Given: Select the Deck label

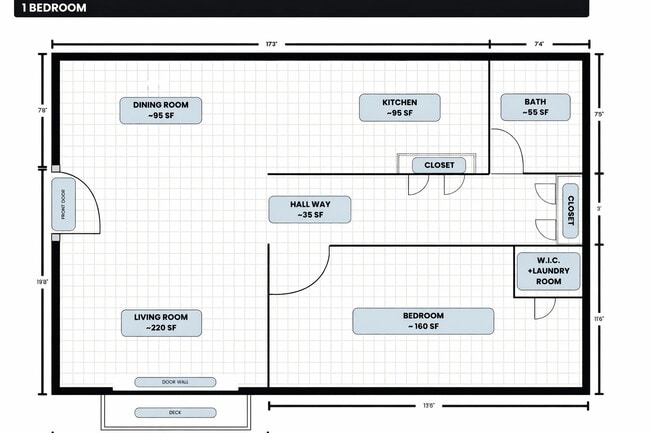Looking at the screenshot, I should (175, 412).
